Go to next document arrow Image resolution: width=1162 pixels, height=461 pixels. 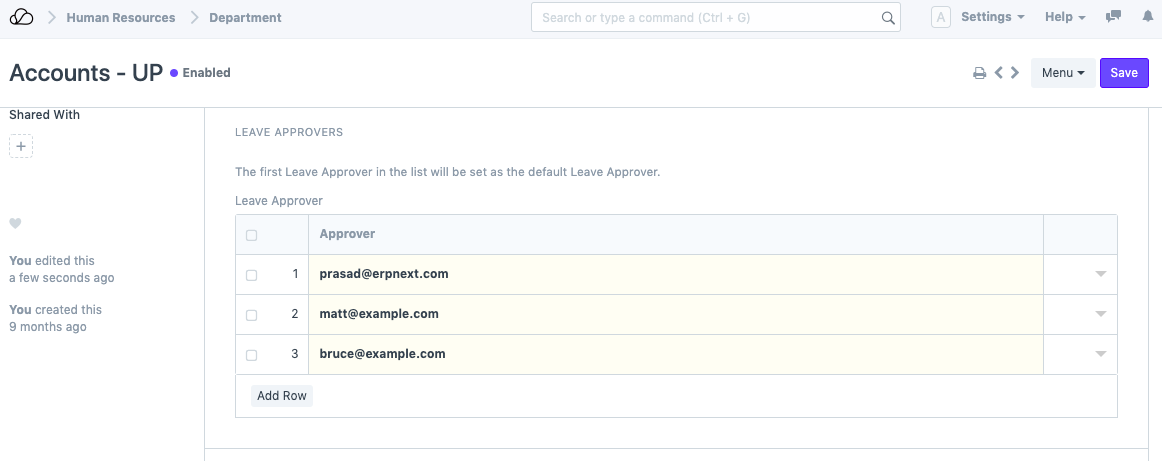pos(1015,73)
